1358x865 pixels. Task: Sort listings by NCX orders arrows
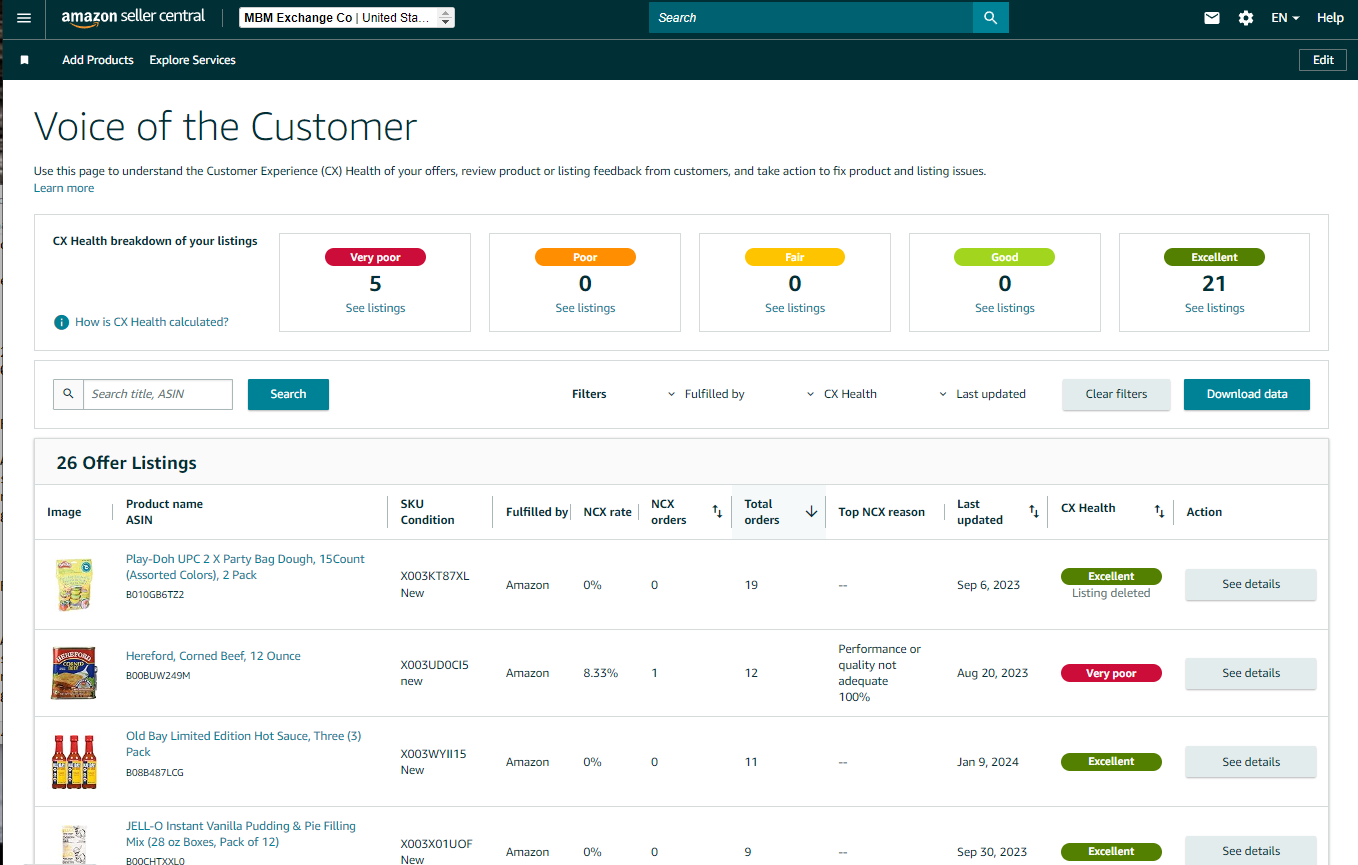pos(717,512)
